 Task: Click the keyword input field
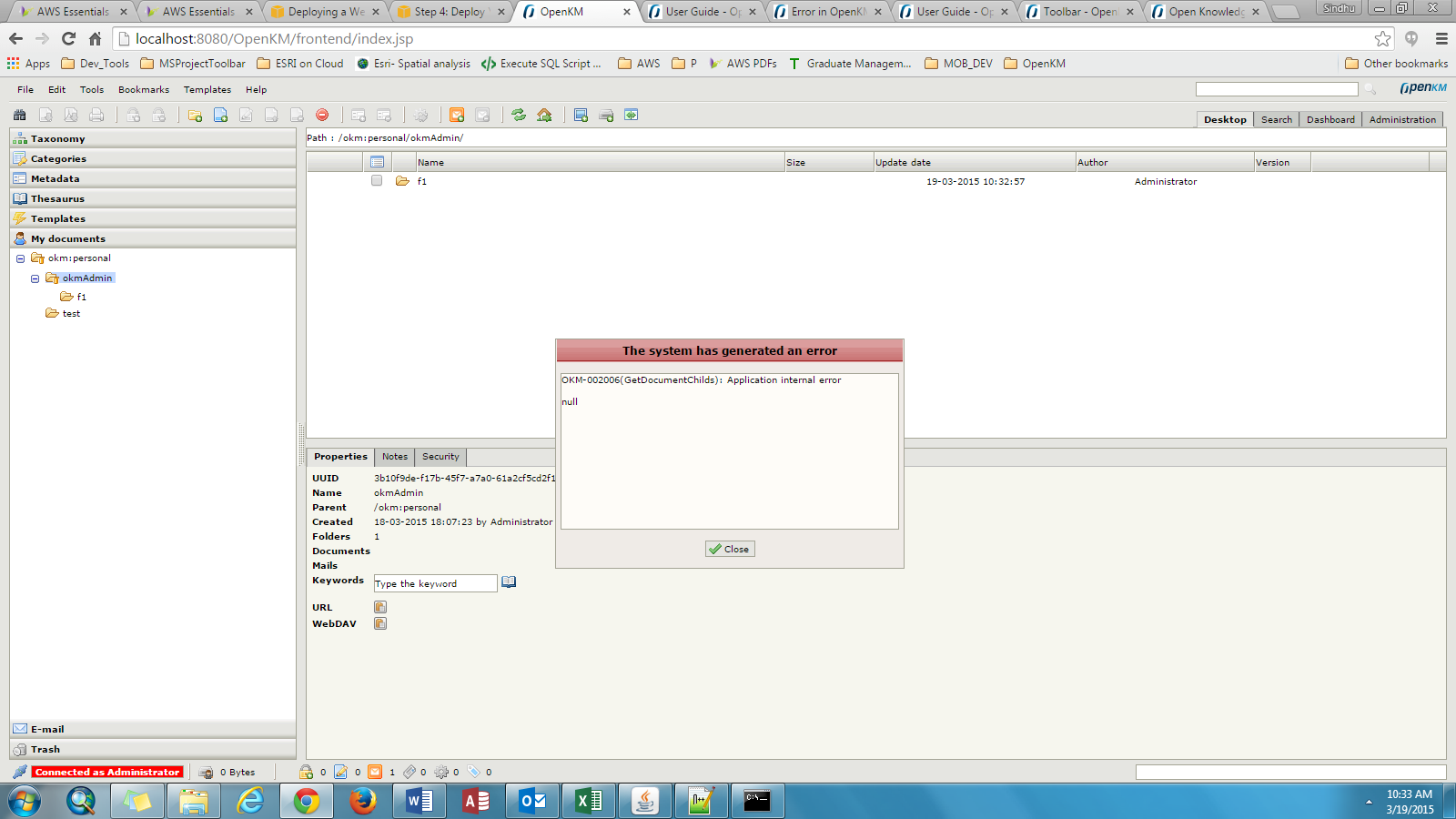coord(435,583)
